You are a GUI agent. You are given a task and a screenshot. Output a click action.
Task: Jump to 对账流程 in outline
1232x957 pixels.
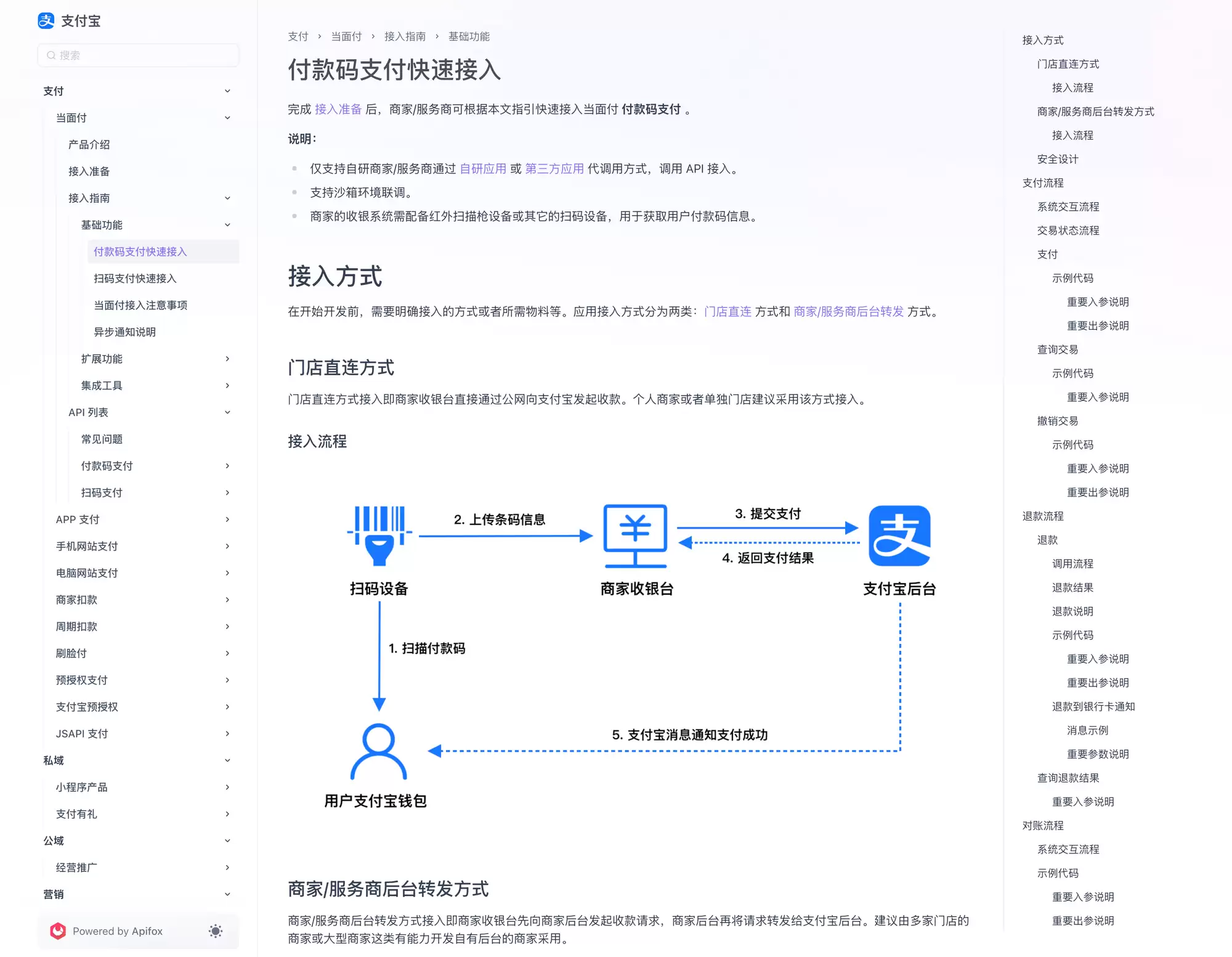[1043, 826]
